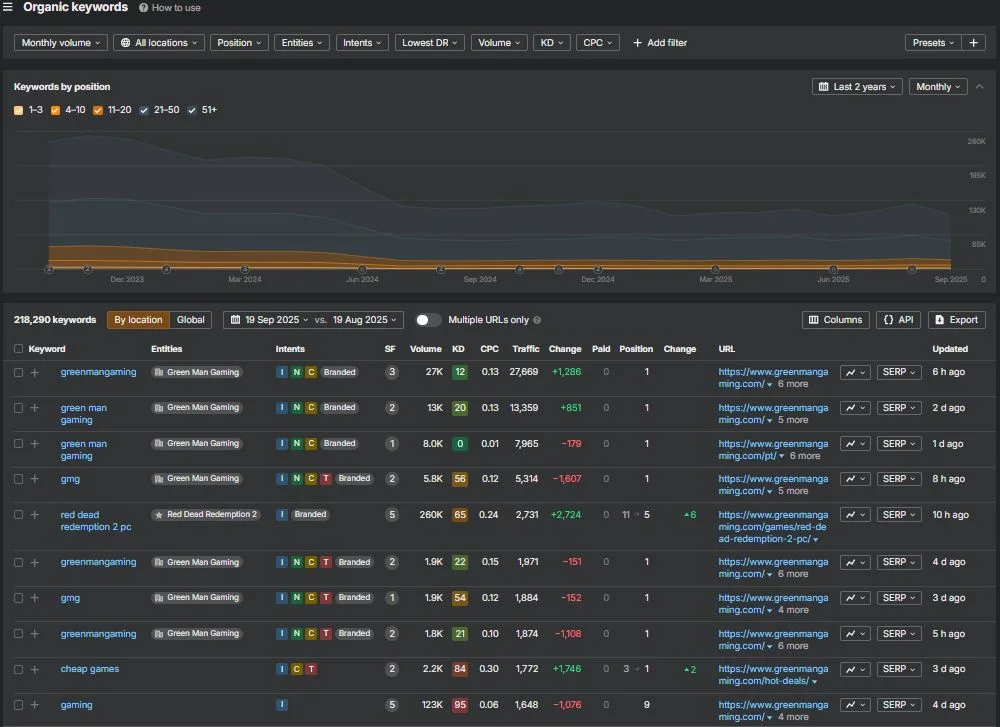Open hot-deals URL link for cheap games

773,675
